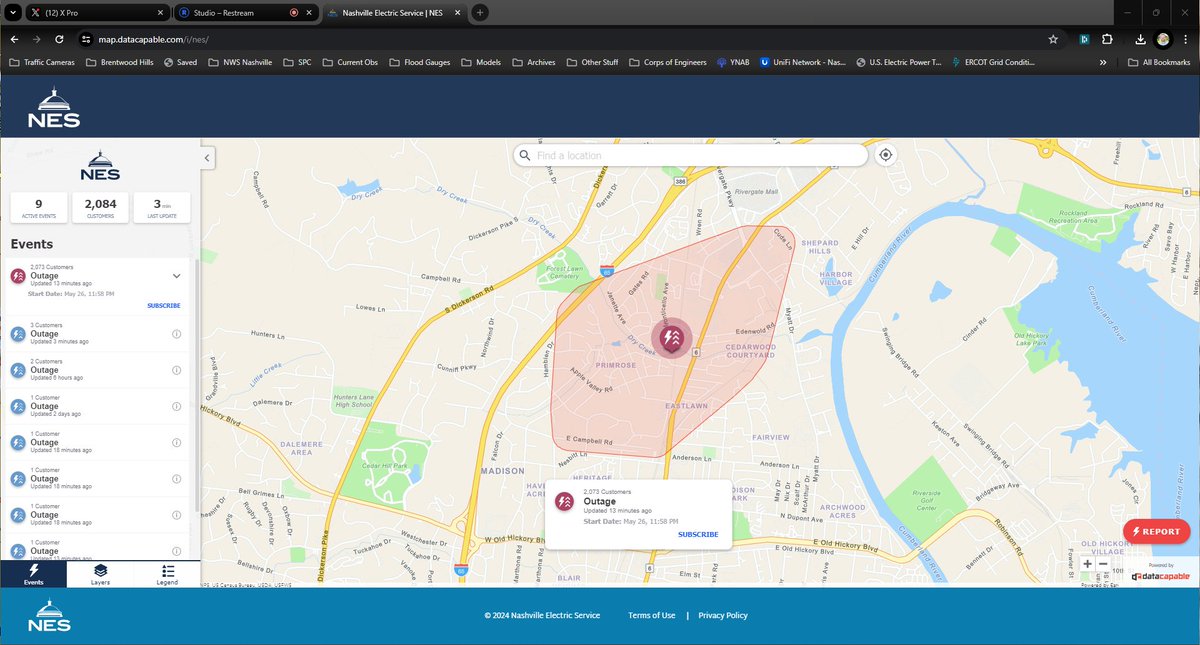The width and height of the screenshot is (1200, 645).
Task: Open the browser profile avatar
Action: (1163, 39)
